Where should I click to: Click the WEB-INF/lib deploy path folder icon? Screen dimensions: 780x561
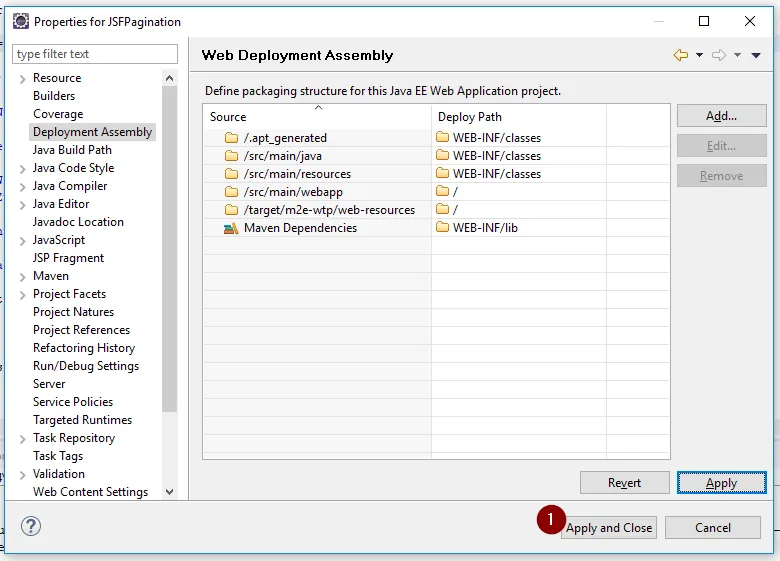pos(443,228)
